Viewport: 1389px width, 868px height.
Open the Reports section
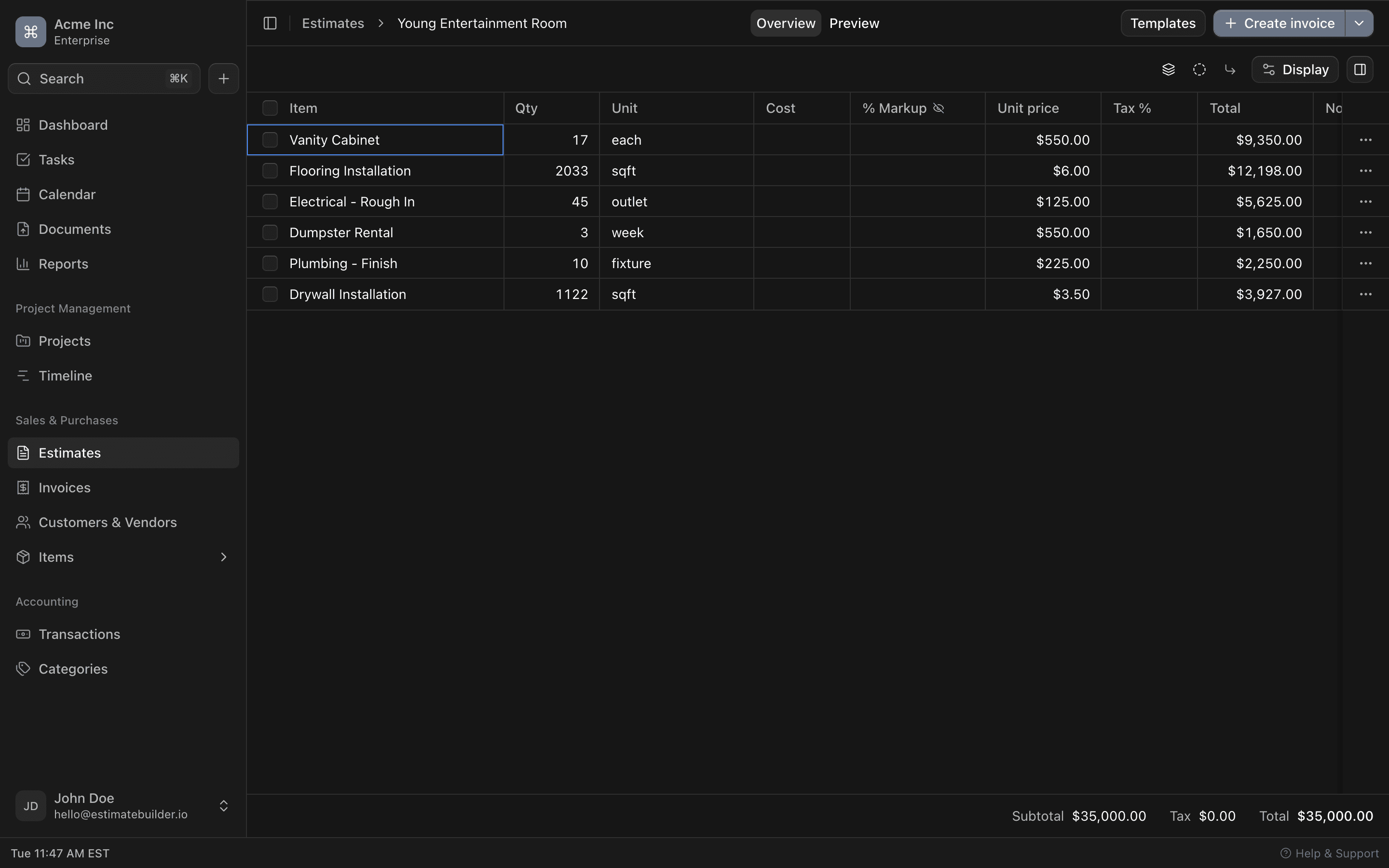(x=63, y=263)
